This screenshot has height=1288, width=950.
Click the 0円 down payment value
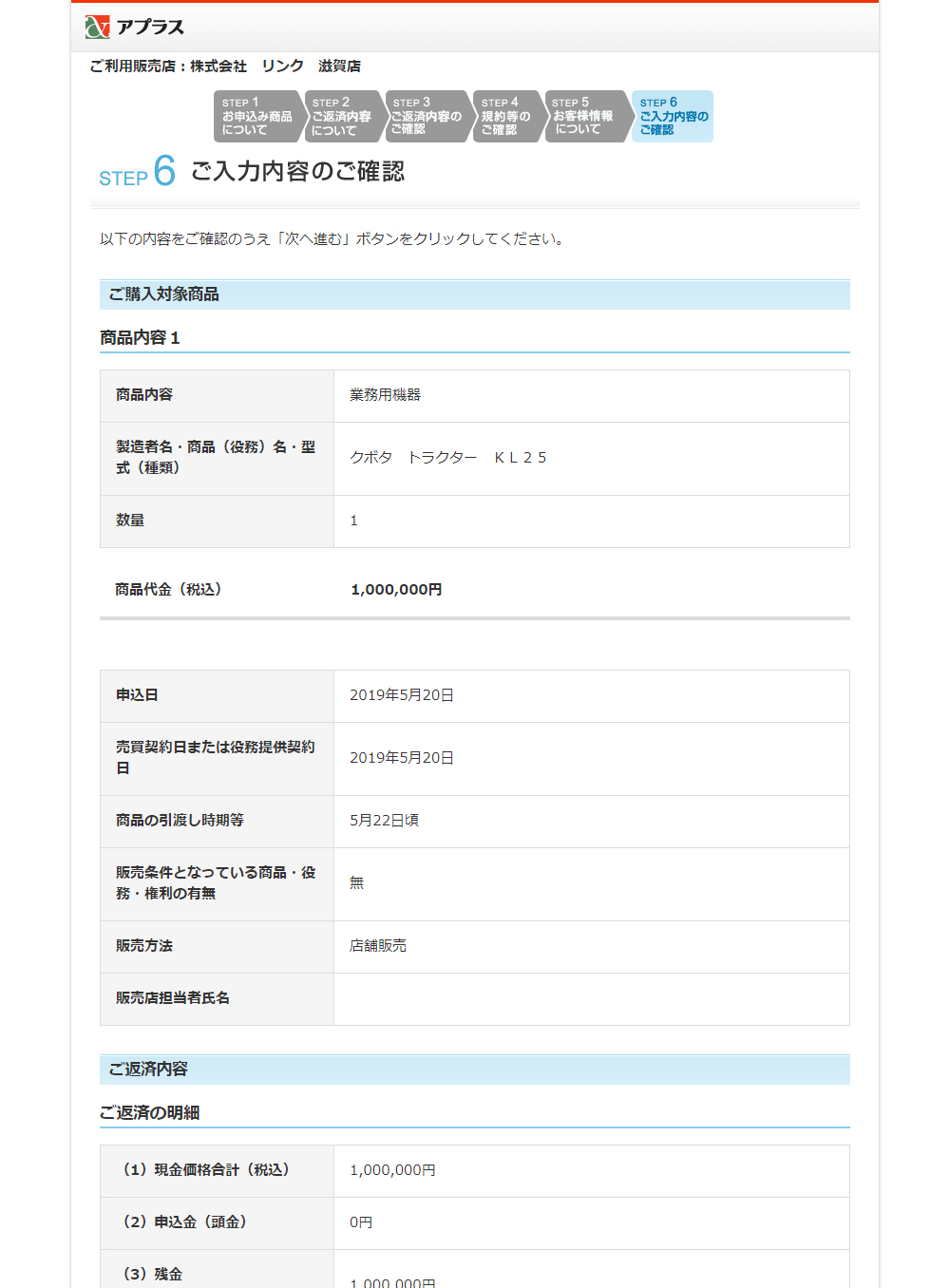click(361, 1222)
